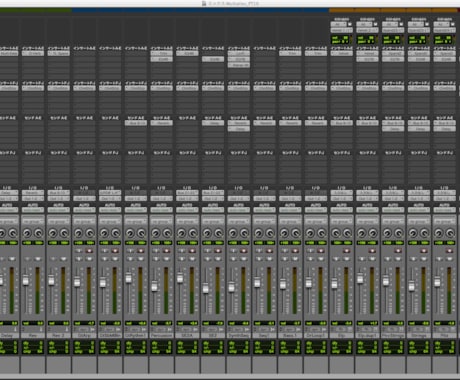Open second send A-E slot on SynthSeq
This screenshot has width=460, height=380.
pos(239,129)
